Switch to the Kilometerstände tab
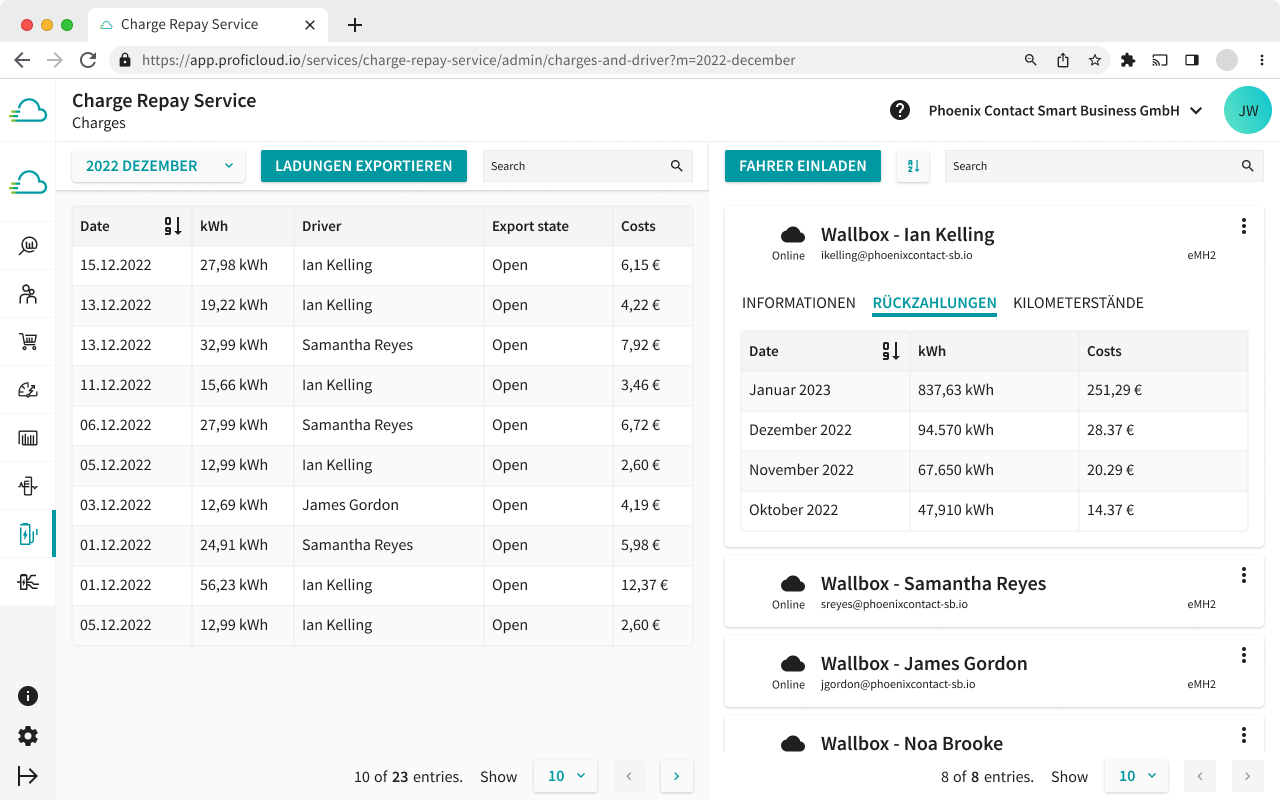Viewport: 1280px width, 800px height. click(x=1078, y=303)
